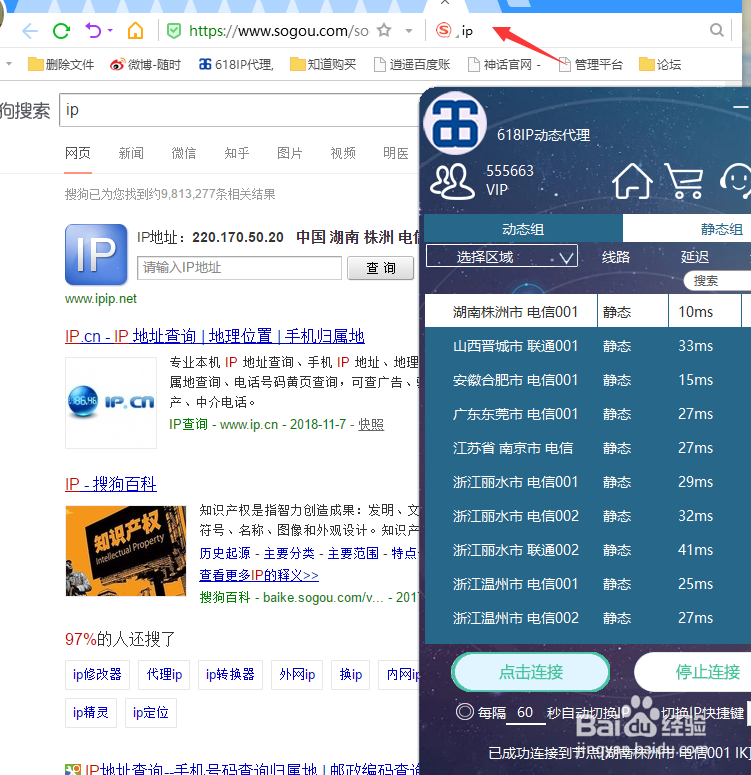Image resolution: width=751 pixels, height=775 pixels.
Task: Click the user account icon in 618IP
Action: pos(452,181)
